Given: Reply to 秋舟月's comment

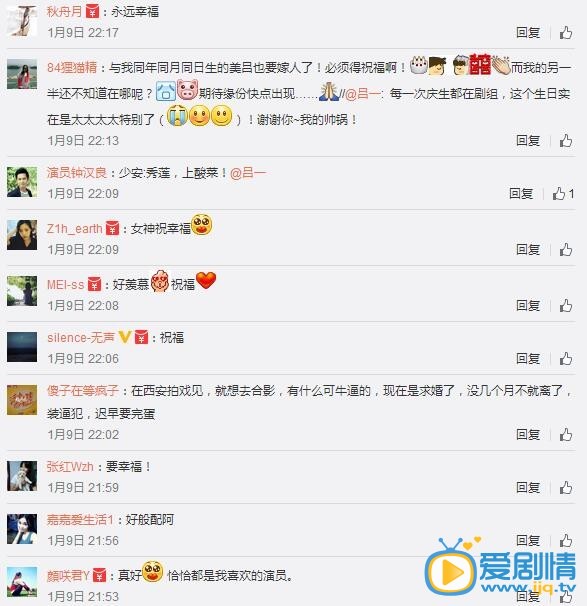Looking at the screenshot, I should coord(528,33).
